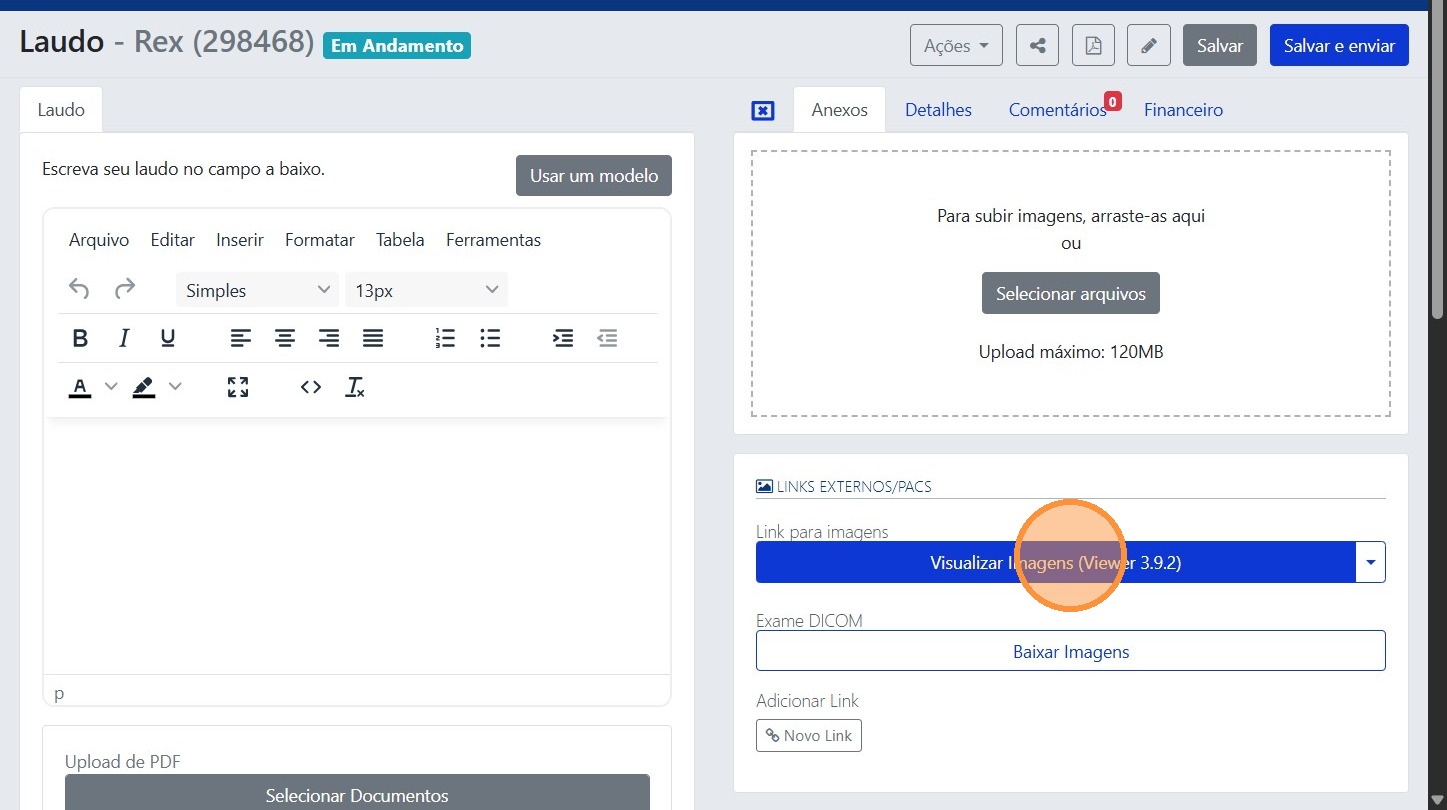Screen dimensions: 1447x810
Task: Insert a numbered list
Action: pyautogui.click(x=445, y=339)
